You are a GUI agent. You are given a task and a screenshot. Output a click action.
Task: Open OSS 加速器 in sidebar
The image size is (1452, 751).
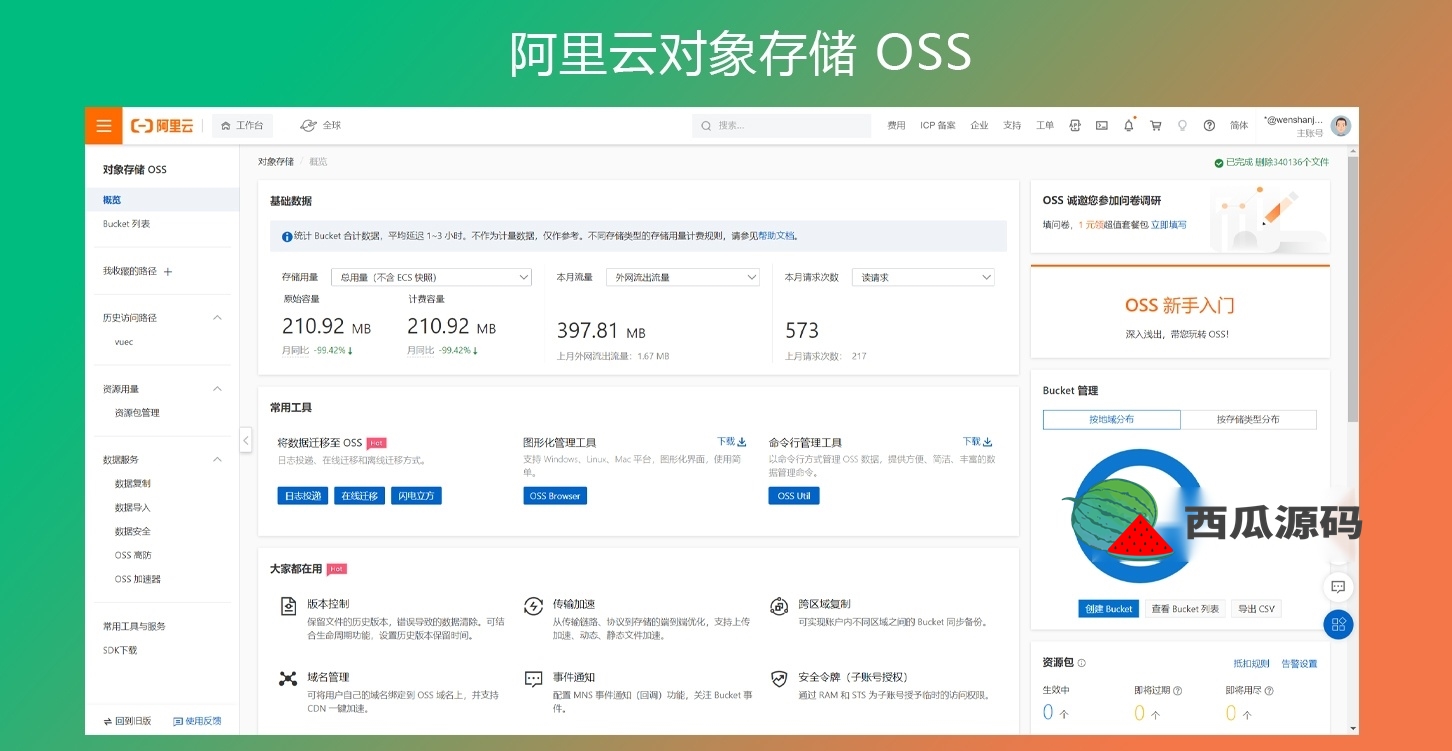click(x=138, y=579)
